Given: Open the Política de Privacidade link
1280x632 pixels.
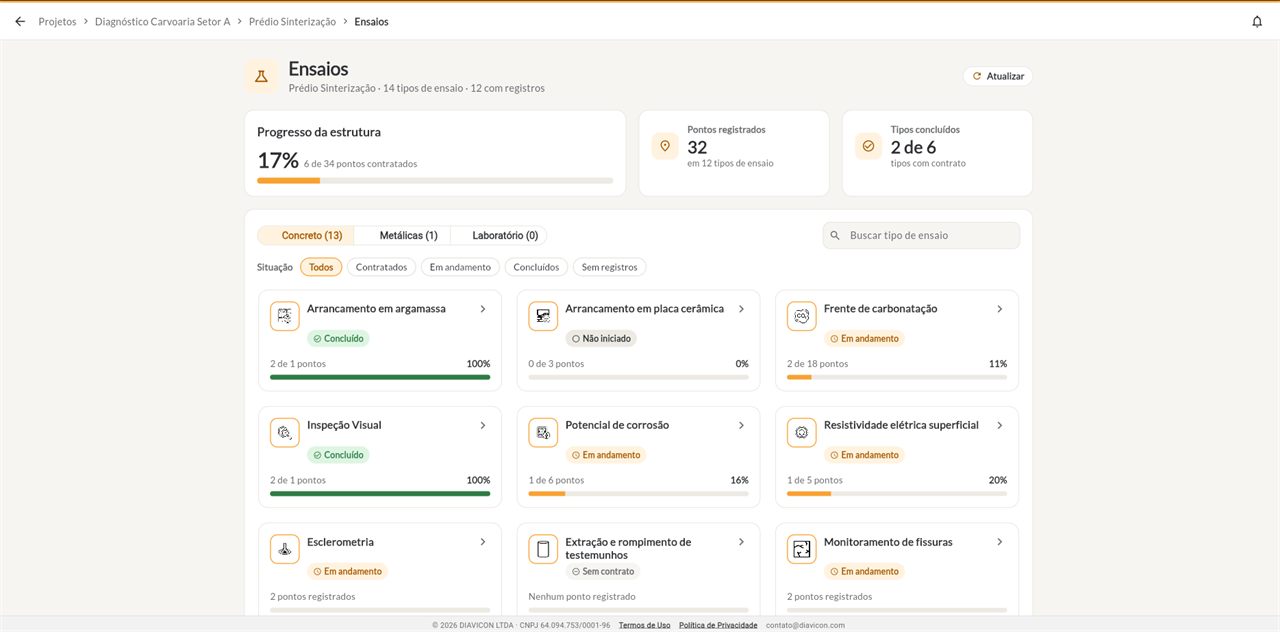Looking at the screenshot, I should pyautogui.click(x=718, y=625).
